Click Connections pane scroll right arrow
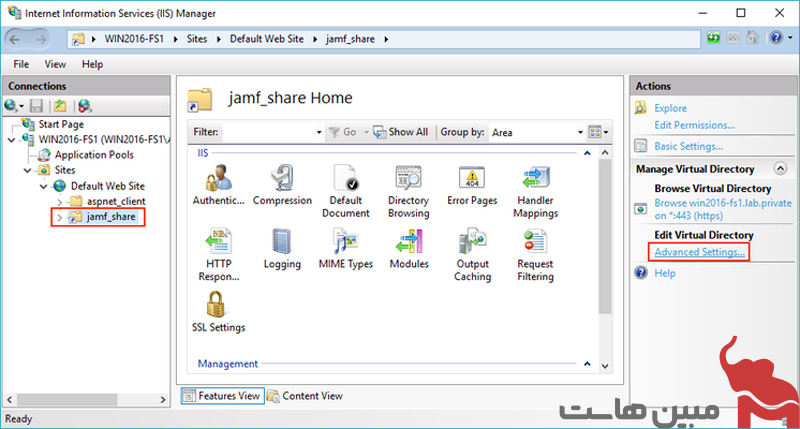800x429 pixels. [163, 399]
